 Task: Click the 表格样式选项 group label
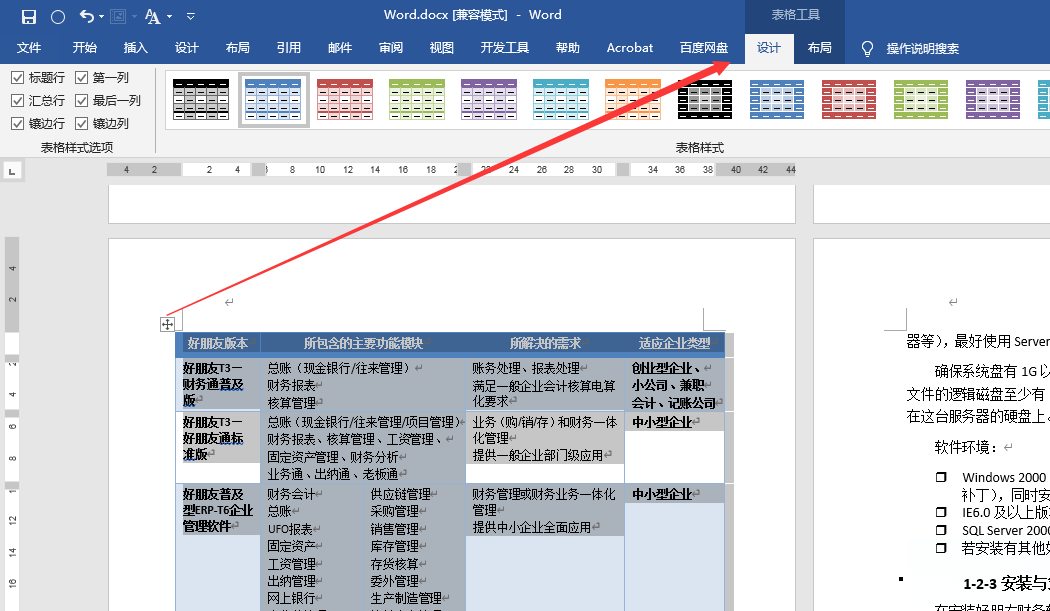(x=77, y=147)
